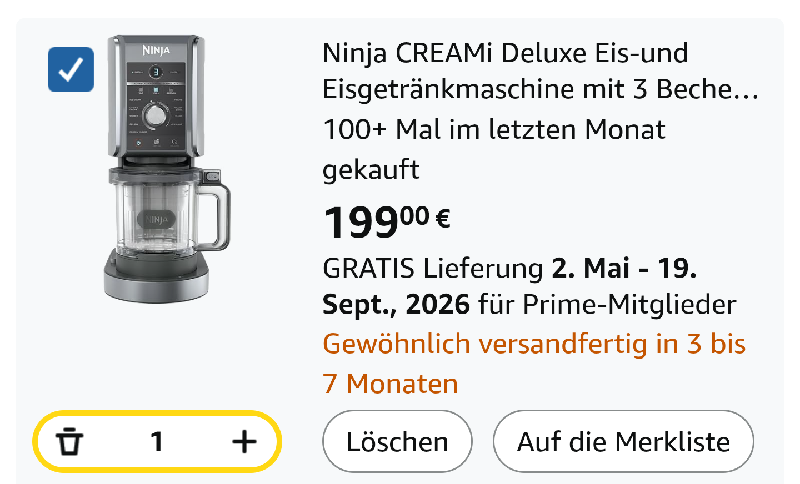Click the trash can icon in quantity stepper
This screenshot has height=484, width=800.
(x=69, y=441)
